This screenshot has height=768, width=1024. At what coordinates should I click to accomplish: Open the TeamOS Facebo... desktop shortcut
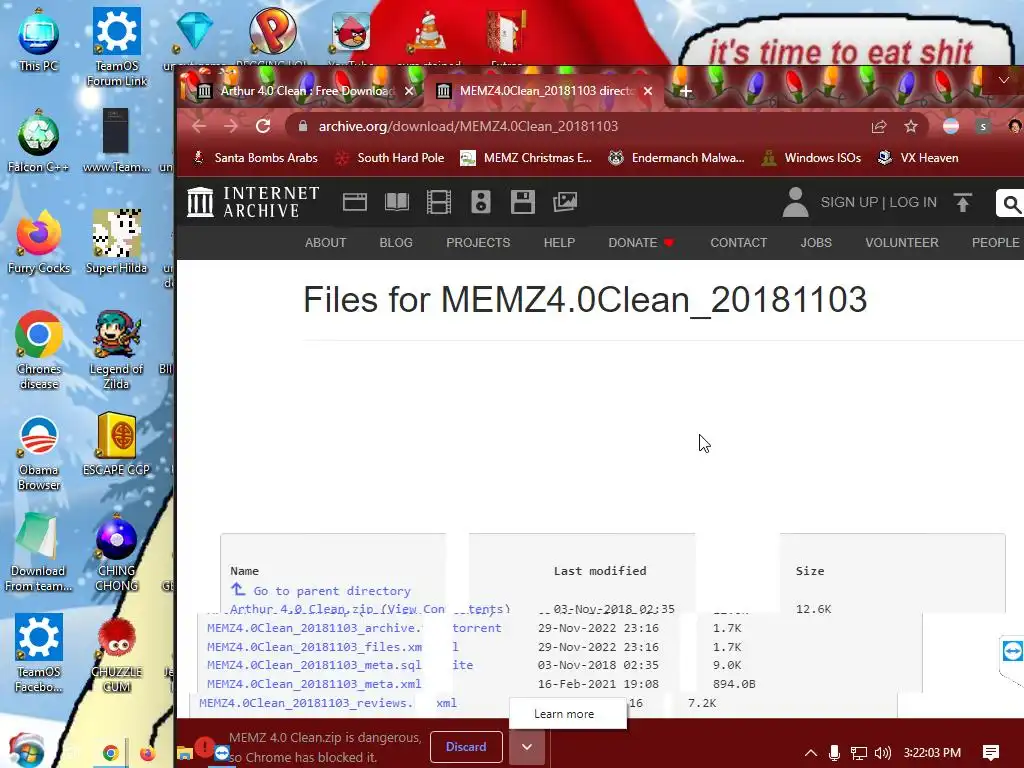tap(39, 653)
